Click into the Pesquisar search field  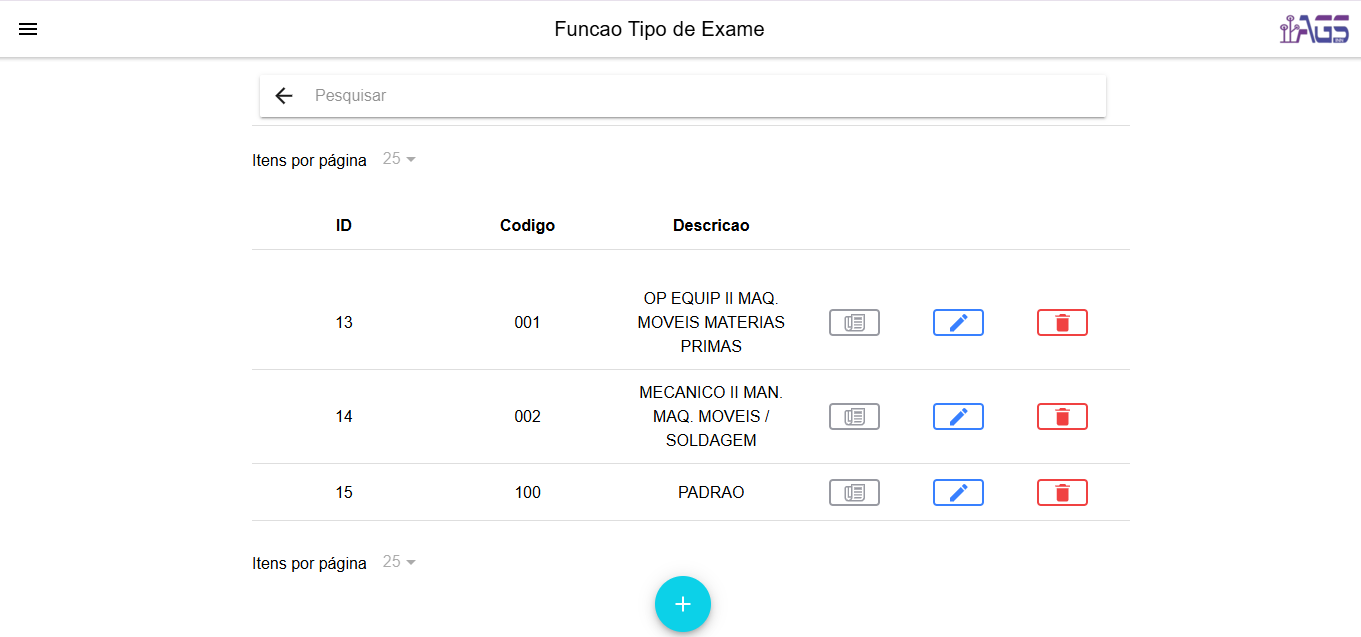coord(700,96)
